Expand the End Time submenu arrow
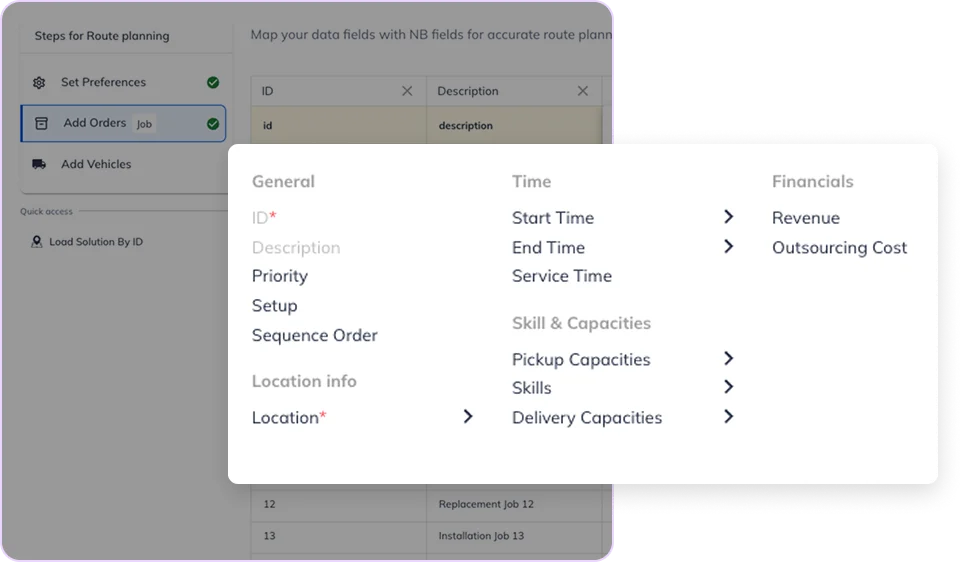964x562 pixels. point(728,246)
